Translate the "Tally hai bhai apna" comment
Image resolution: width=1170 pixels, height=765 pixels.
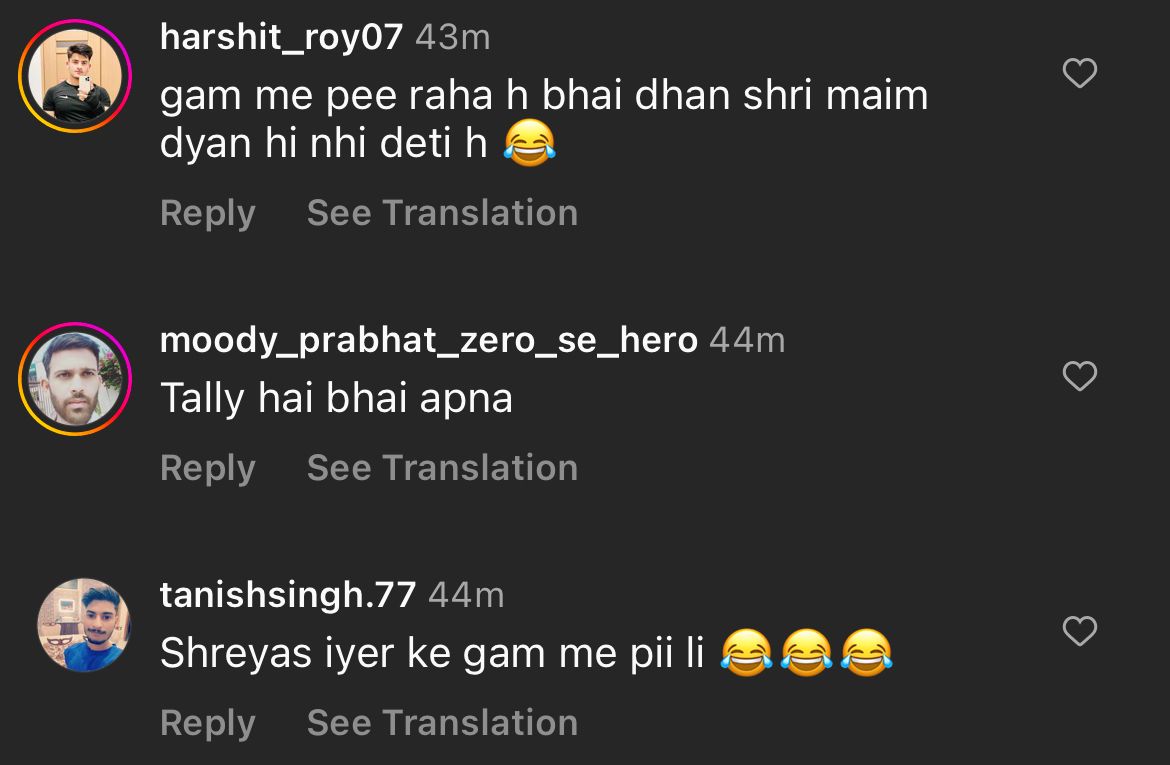tap(442, 468)
